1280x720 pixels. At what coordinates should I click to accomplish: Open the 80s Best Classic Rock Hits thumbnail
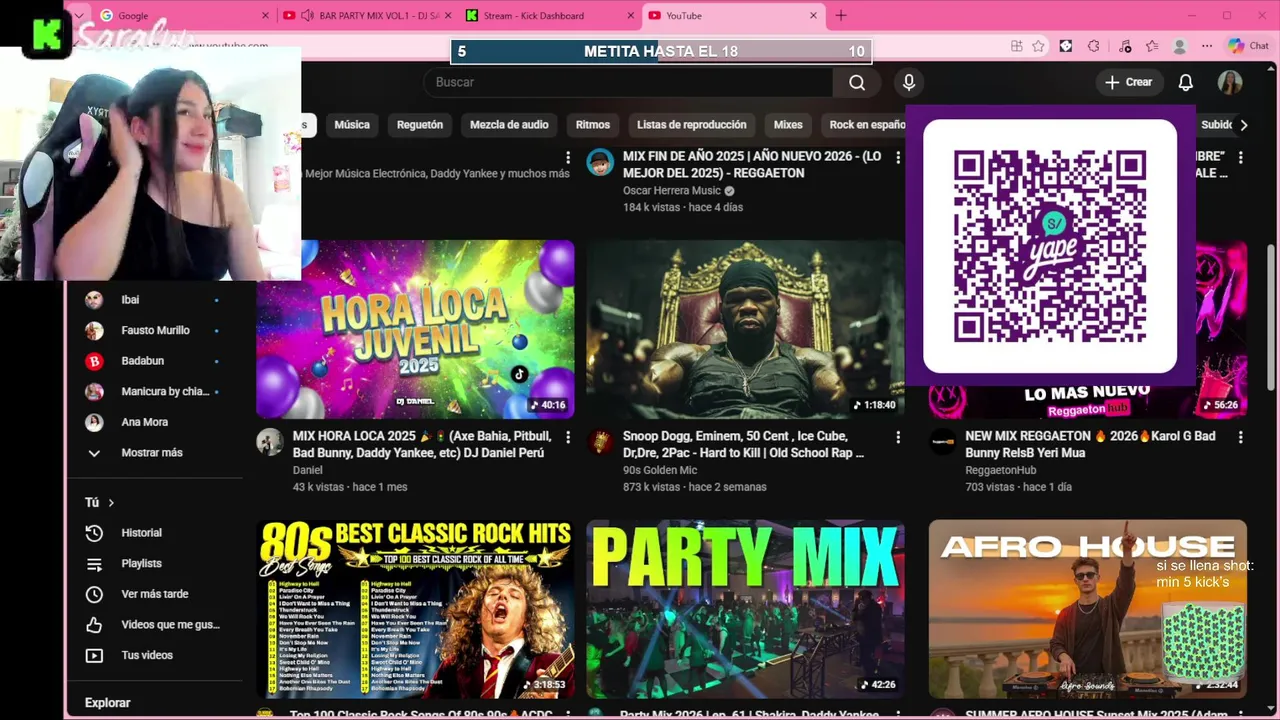pos(415,609)
